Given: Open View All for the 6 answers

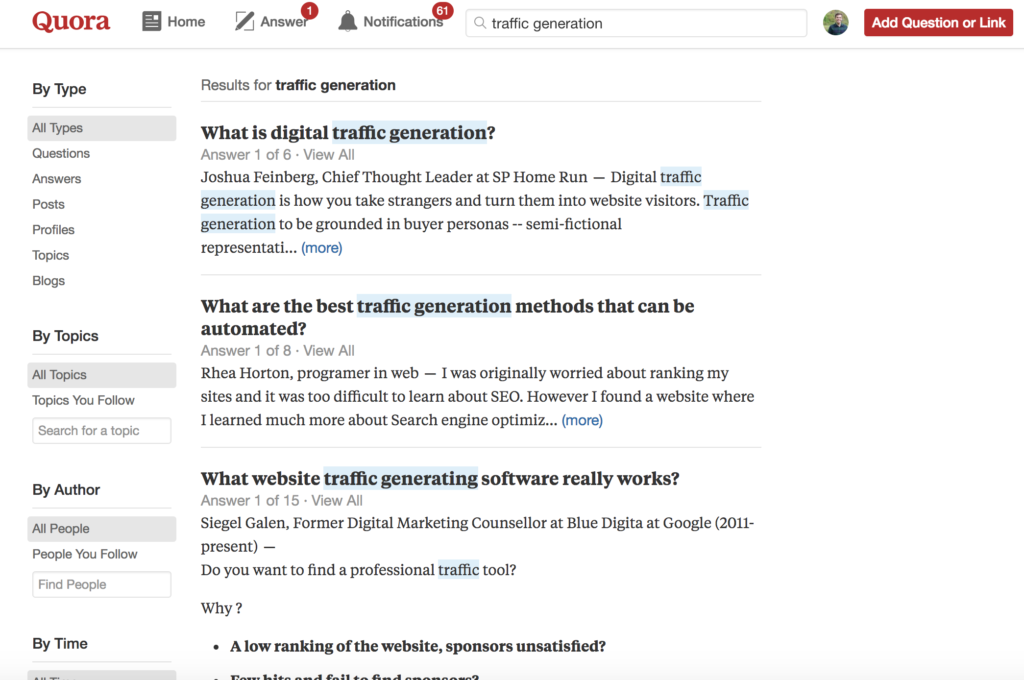Looking at the screenshot, I should coord(329,155).
